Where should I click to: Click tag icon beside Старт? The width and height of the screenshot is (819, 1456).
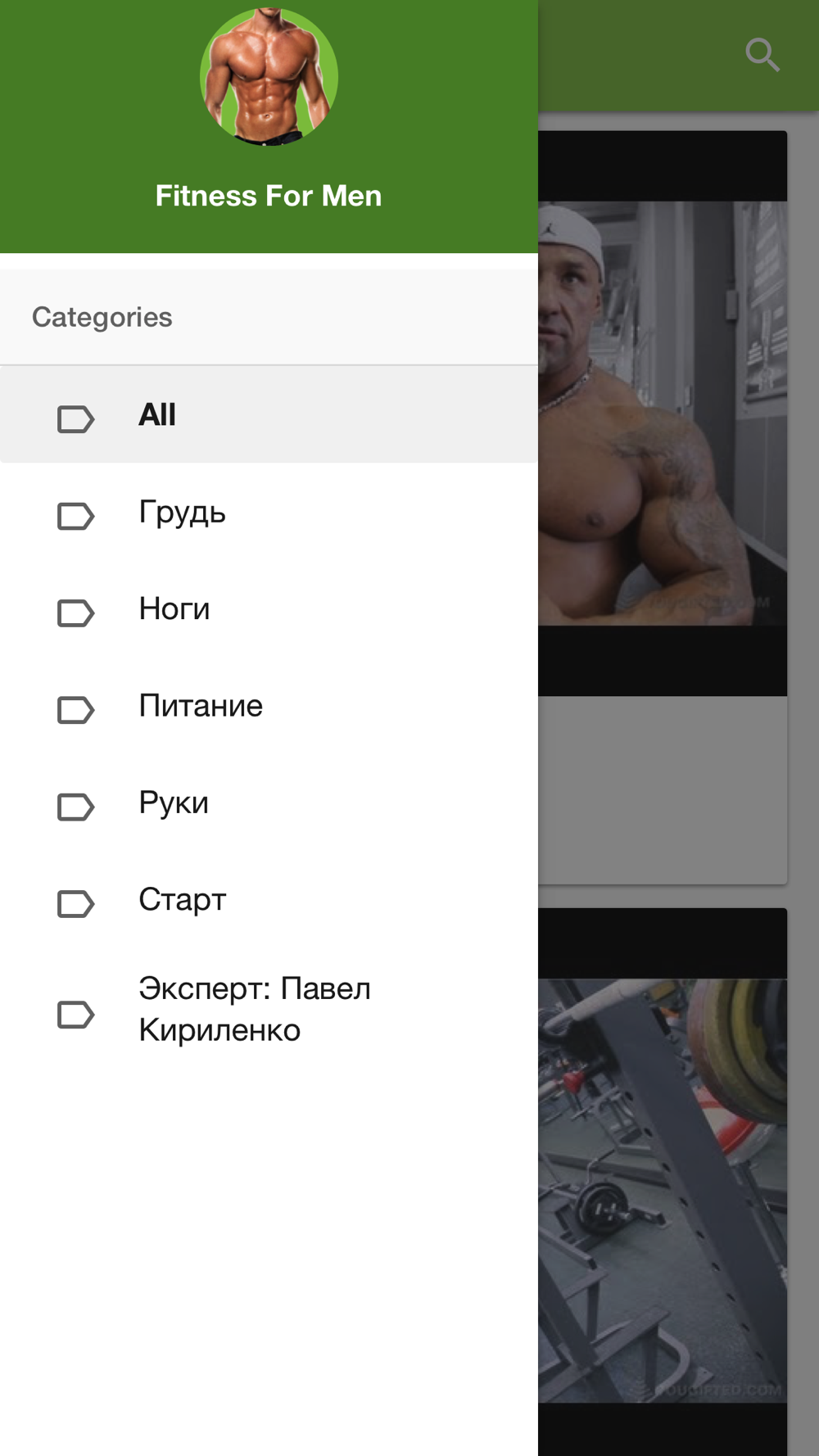pyautogui.click(x=75, y=903)
